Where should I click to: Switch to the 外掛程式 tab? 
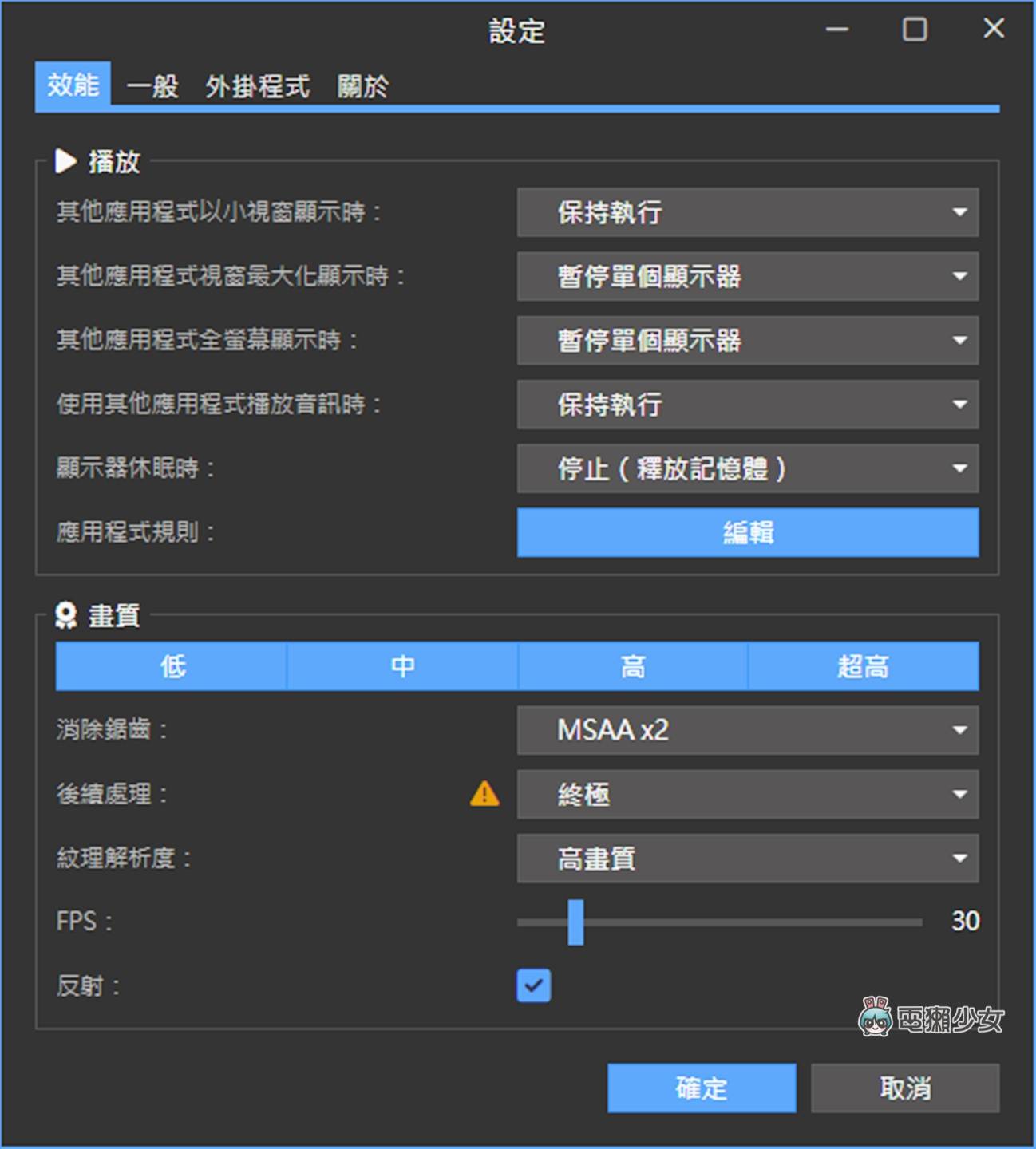[257, 86]
